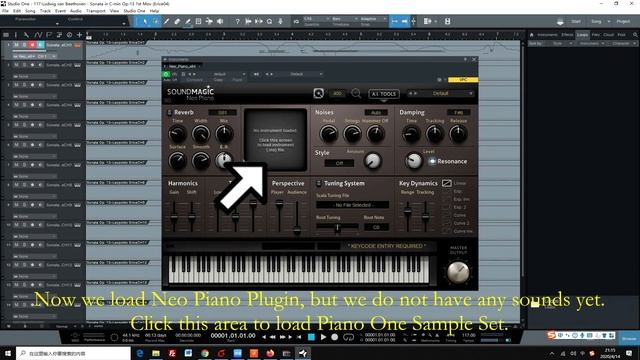
Task: Toggle monitor on the first Sonata track
Action: click(40, 45)
